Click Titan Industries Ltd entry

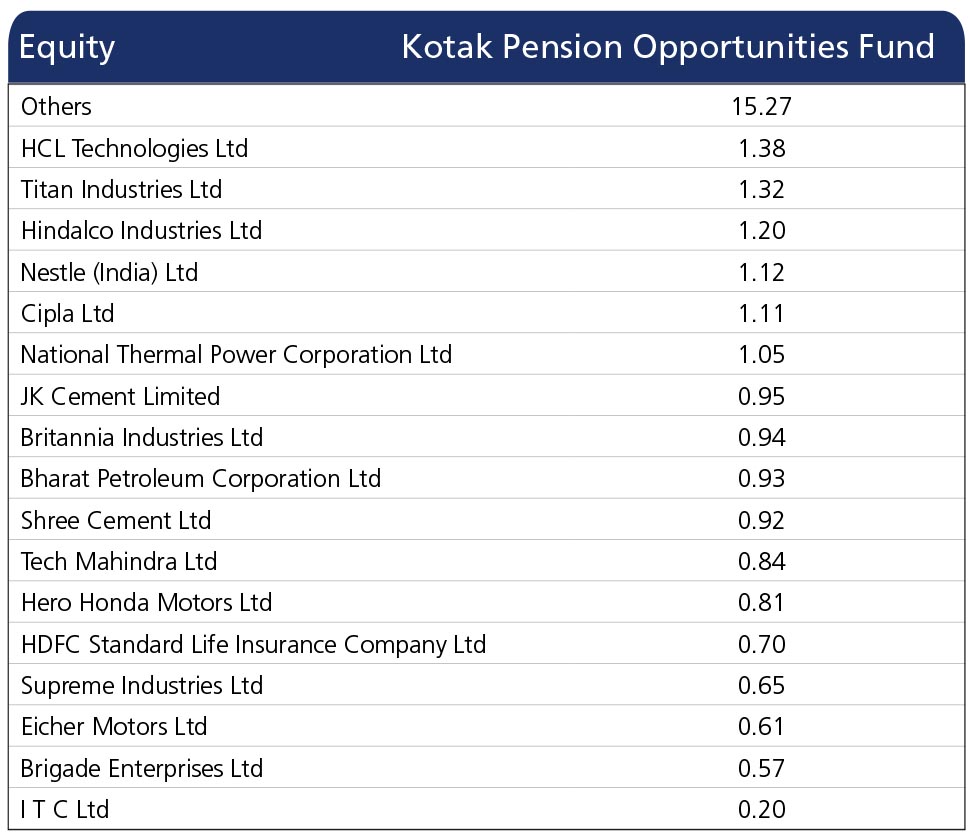pyautogui.click(x=121, y=189)
